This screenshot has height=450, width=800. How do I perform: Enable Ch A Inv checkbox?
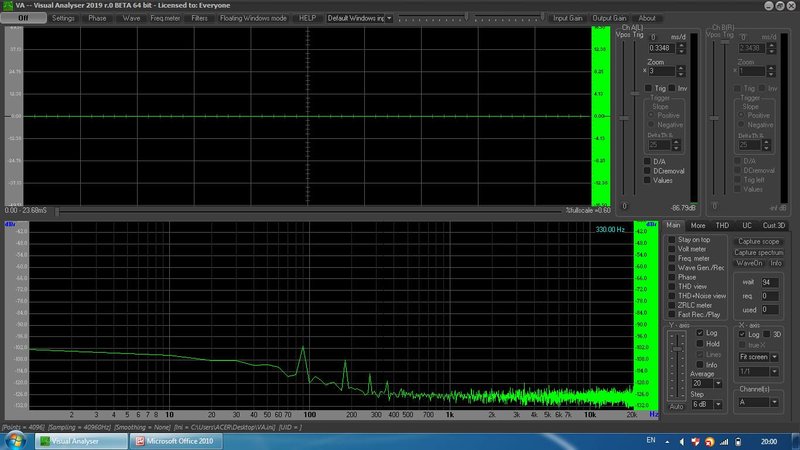click(672, 88)
